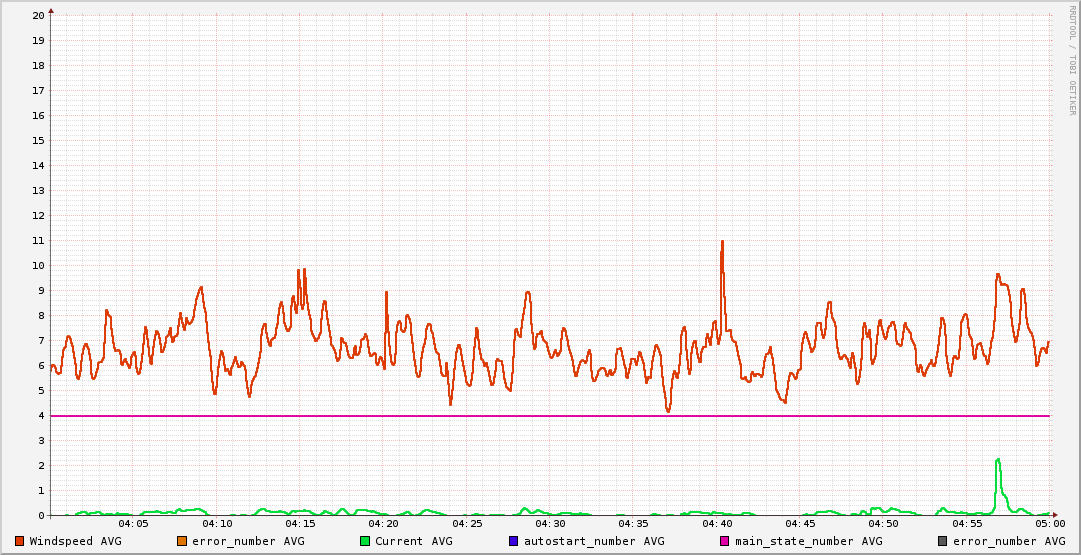Screen dimensions: 1081x555
Task: Click the 04:40 time axis label
Action: [x=717, y=524]
